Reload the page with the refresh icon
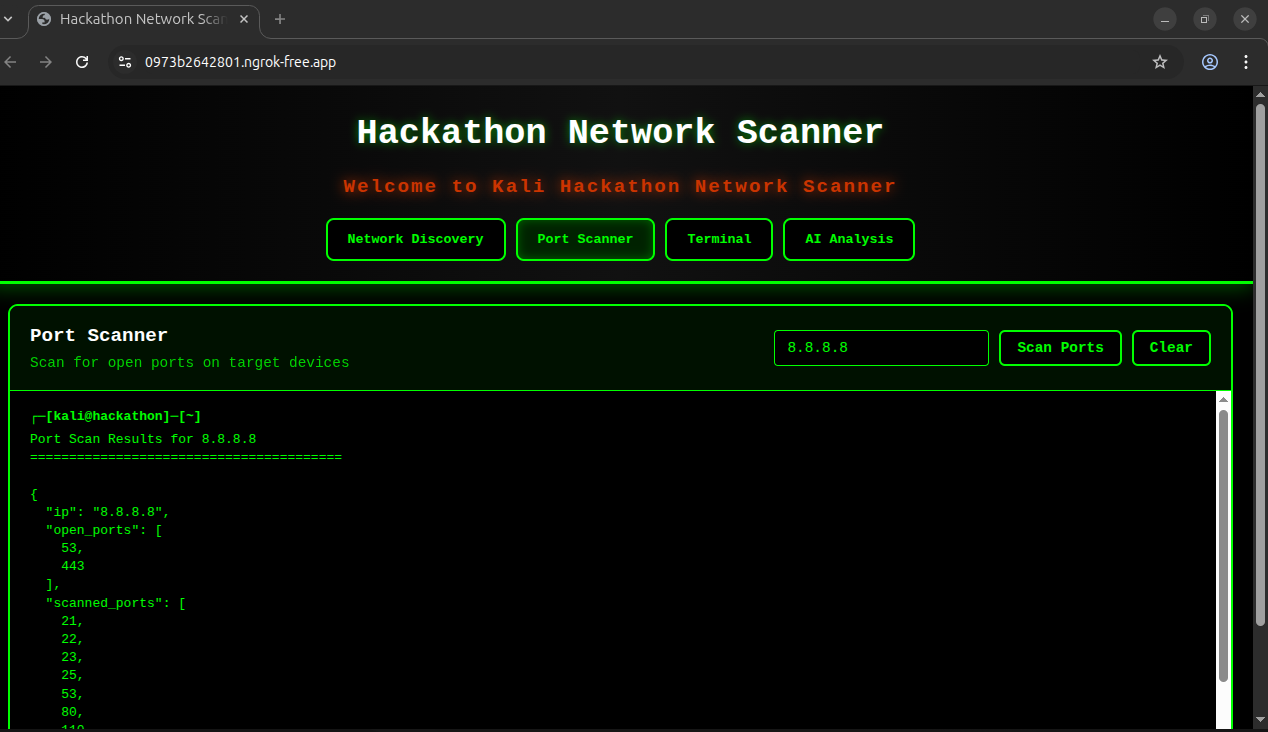1268x732 pixels. coord(83,62)
